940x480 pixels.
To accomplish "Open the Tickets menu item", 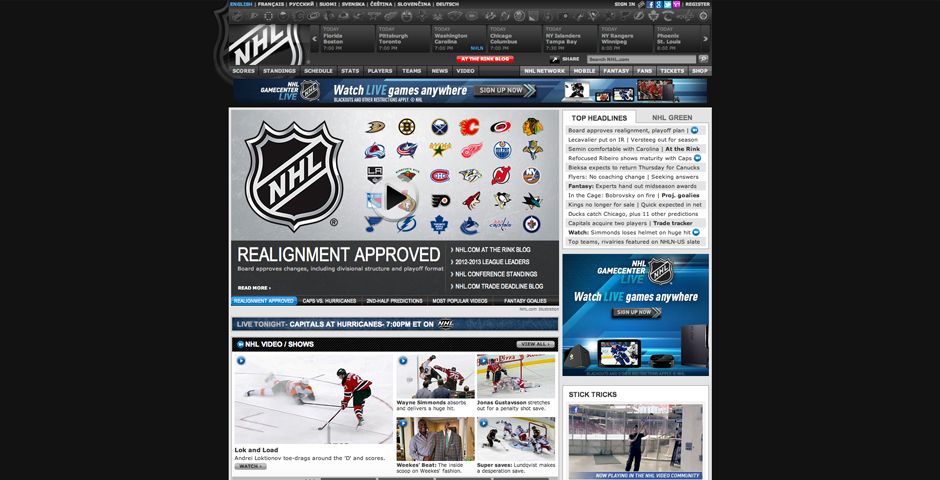I will 672,71.
